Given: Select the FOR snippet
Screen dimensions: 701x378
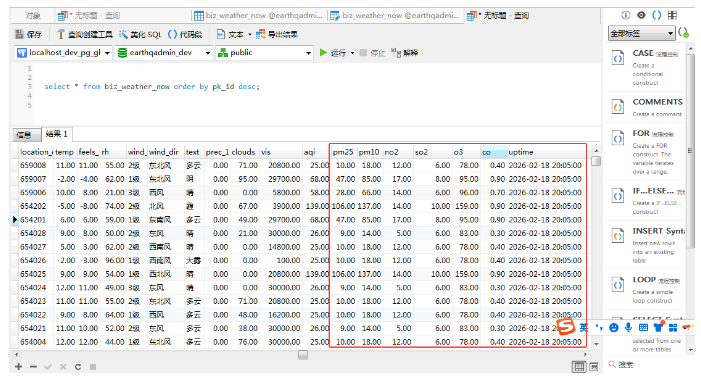Looking at the screenshot, I should 646,152.
